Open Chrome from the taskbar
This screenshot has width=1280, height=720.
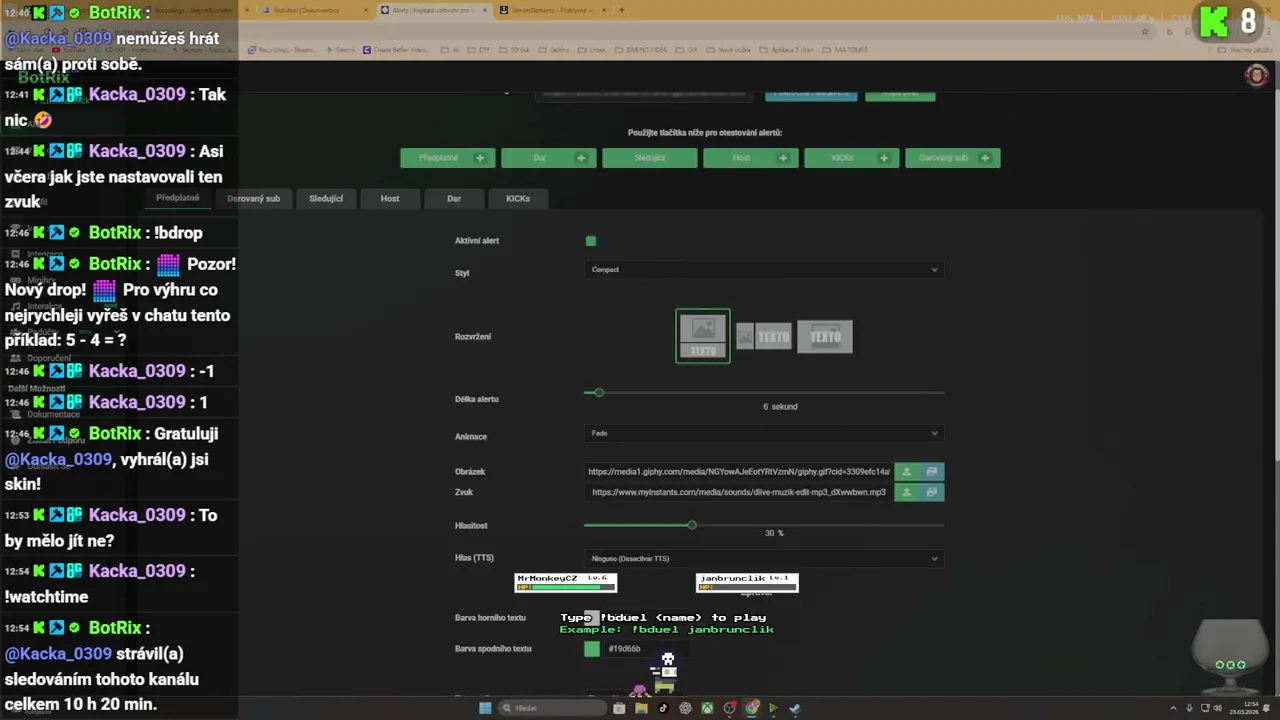(751, 708)
